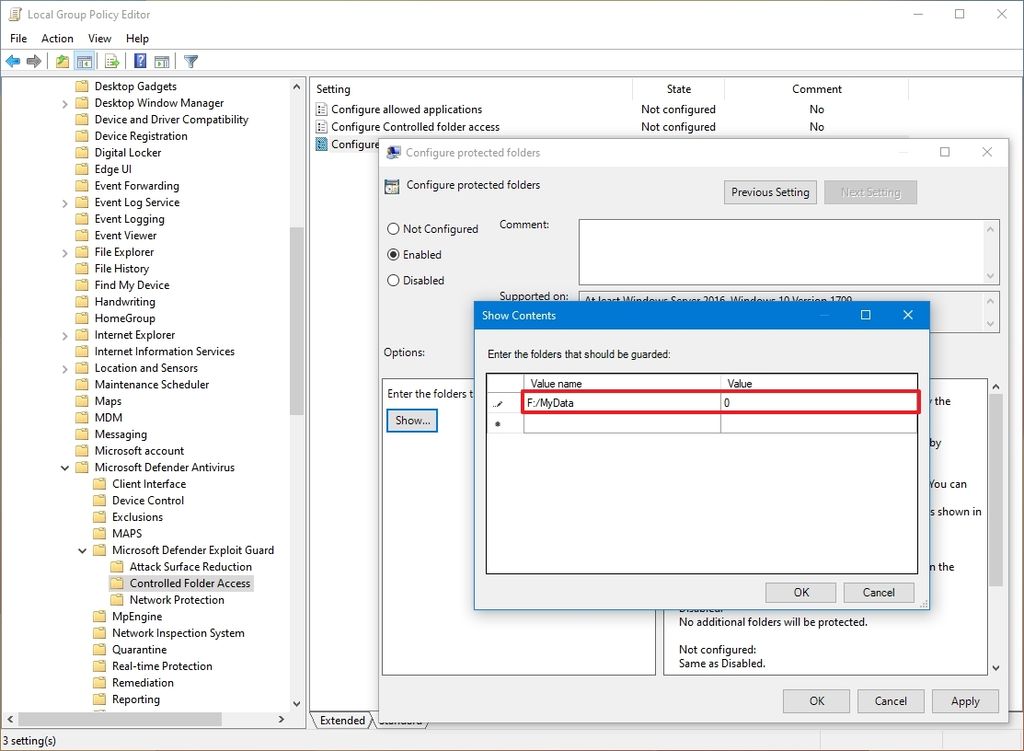Open the Action menu
The image size is (1024, 751).
[x=57, y=38]
